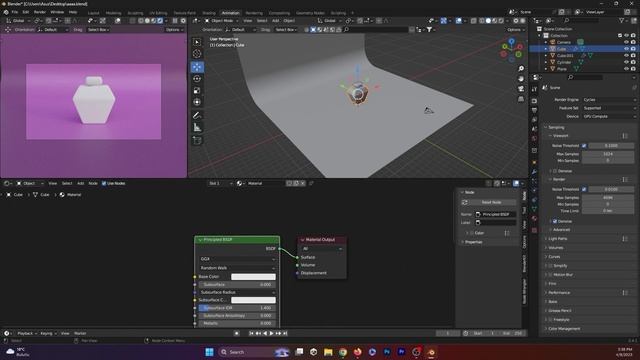Click the Reset Node button
Screen dimensions: 640x360
point(491,202)
